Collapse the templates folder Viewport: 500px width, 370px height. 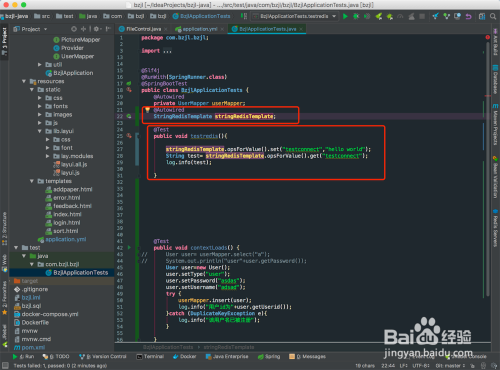tap(32, 181)
